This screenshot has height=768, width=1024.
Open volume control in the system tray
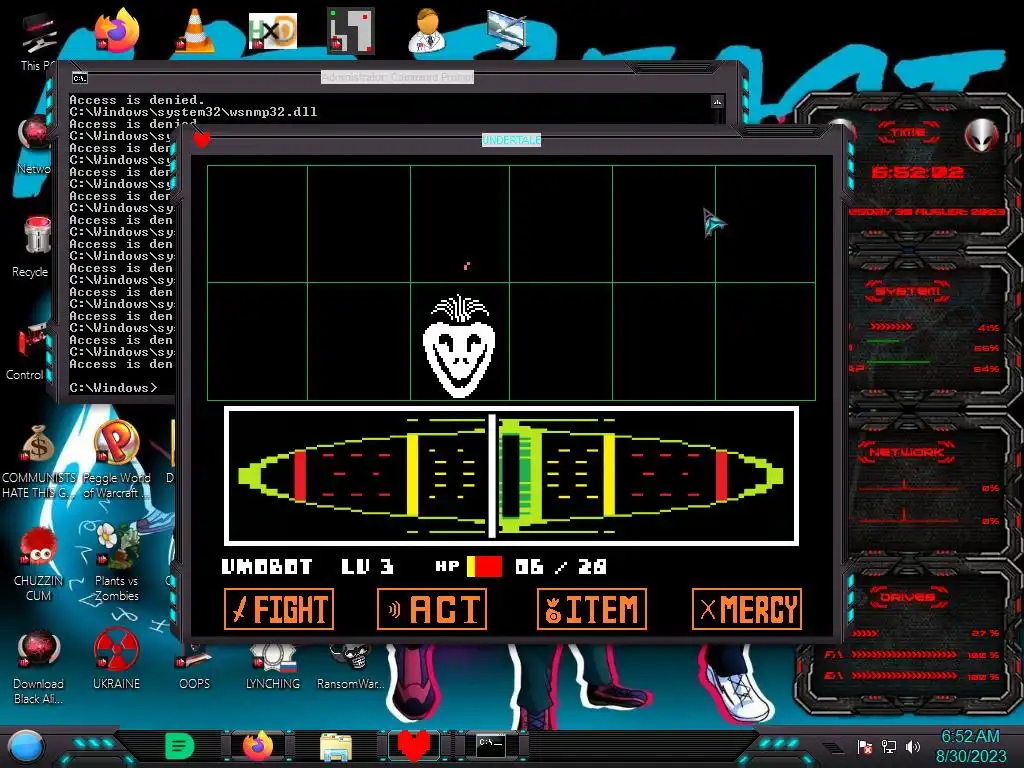coord(913,746)
